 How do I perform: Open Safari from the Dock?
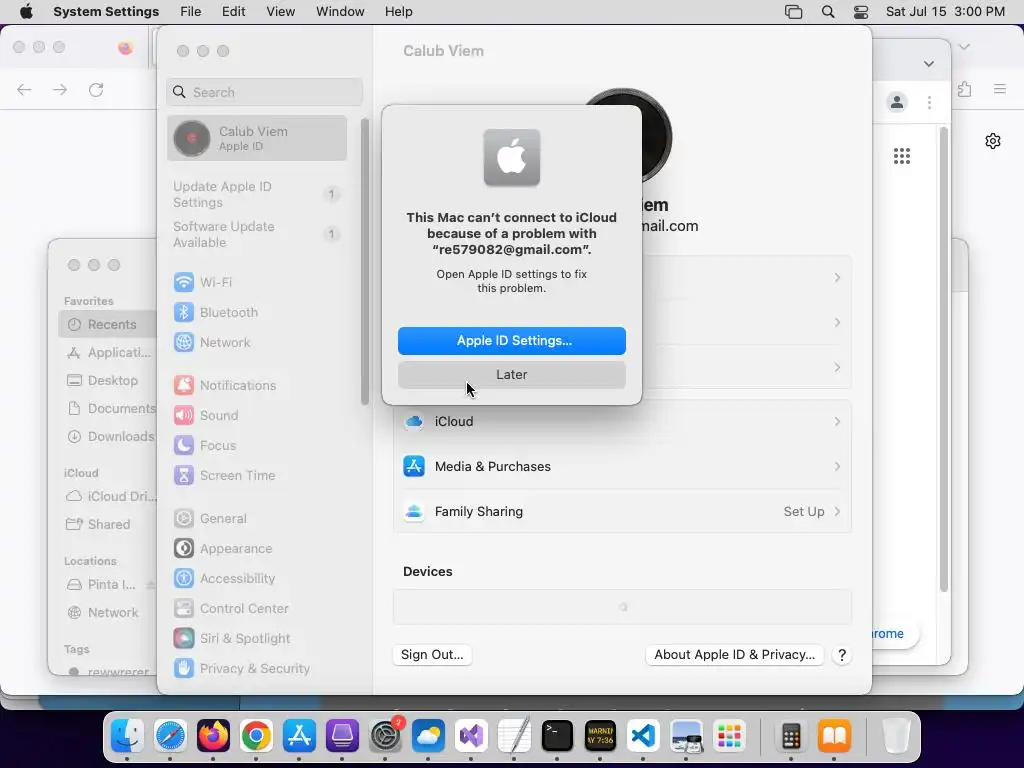click(170, 736)
